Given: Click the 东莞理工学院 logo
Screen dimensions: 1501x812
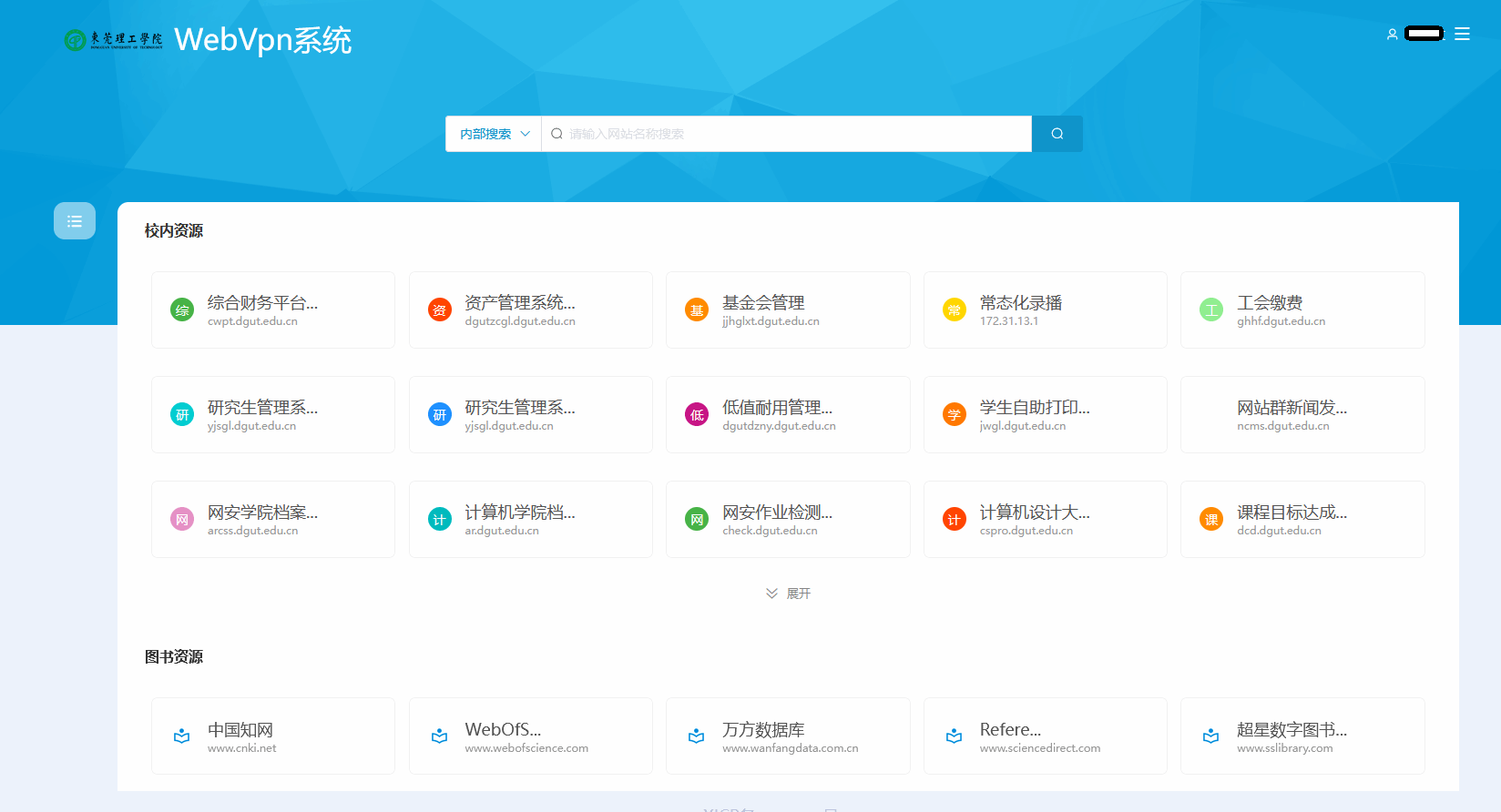Looking at the screenshot, I should (x=113, y=40).
